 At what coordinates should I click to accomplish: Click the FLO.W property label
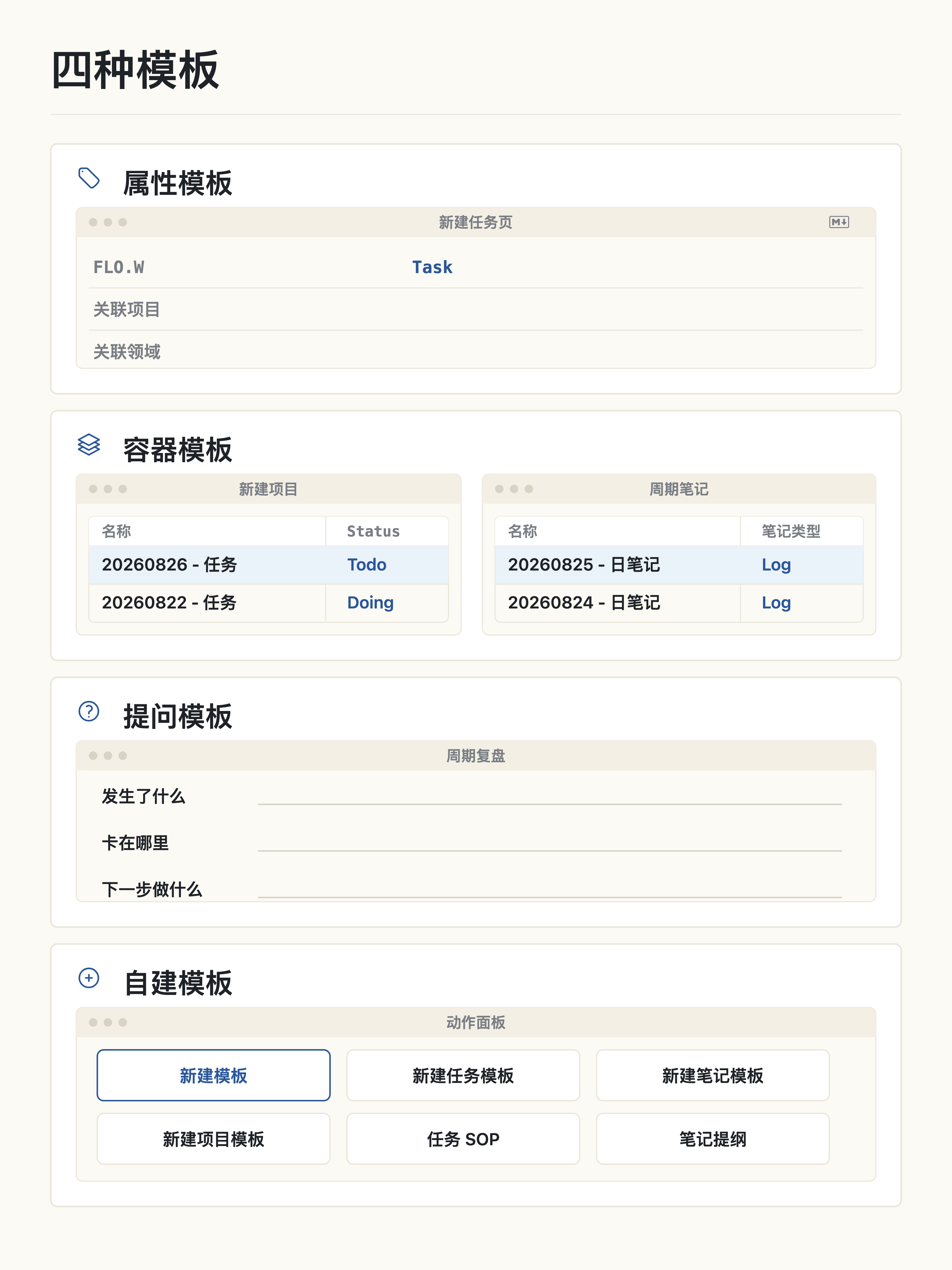[x=119, y=267]
